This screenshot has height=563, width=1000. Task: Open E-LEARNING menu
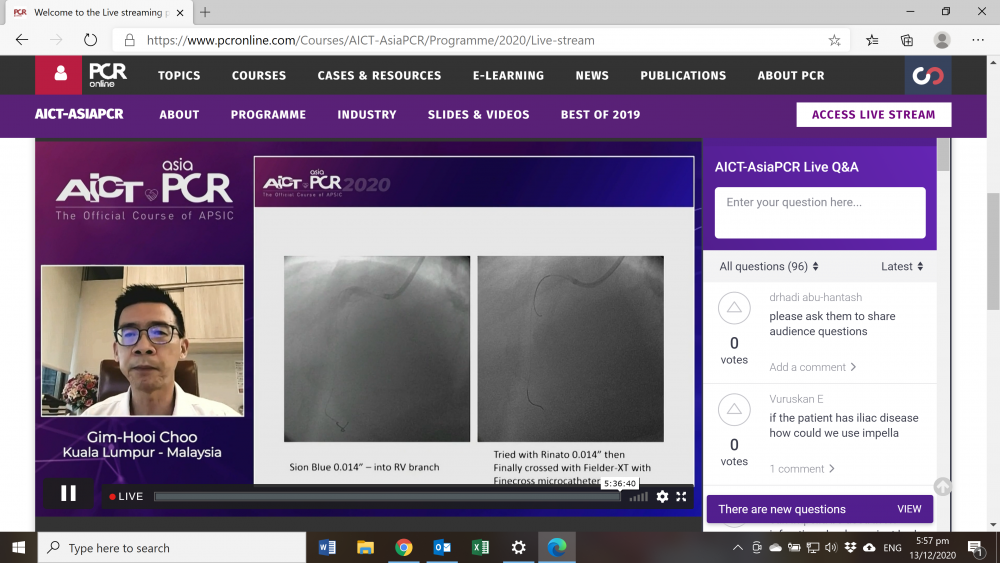508,75
